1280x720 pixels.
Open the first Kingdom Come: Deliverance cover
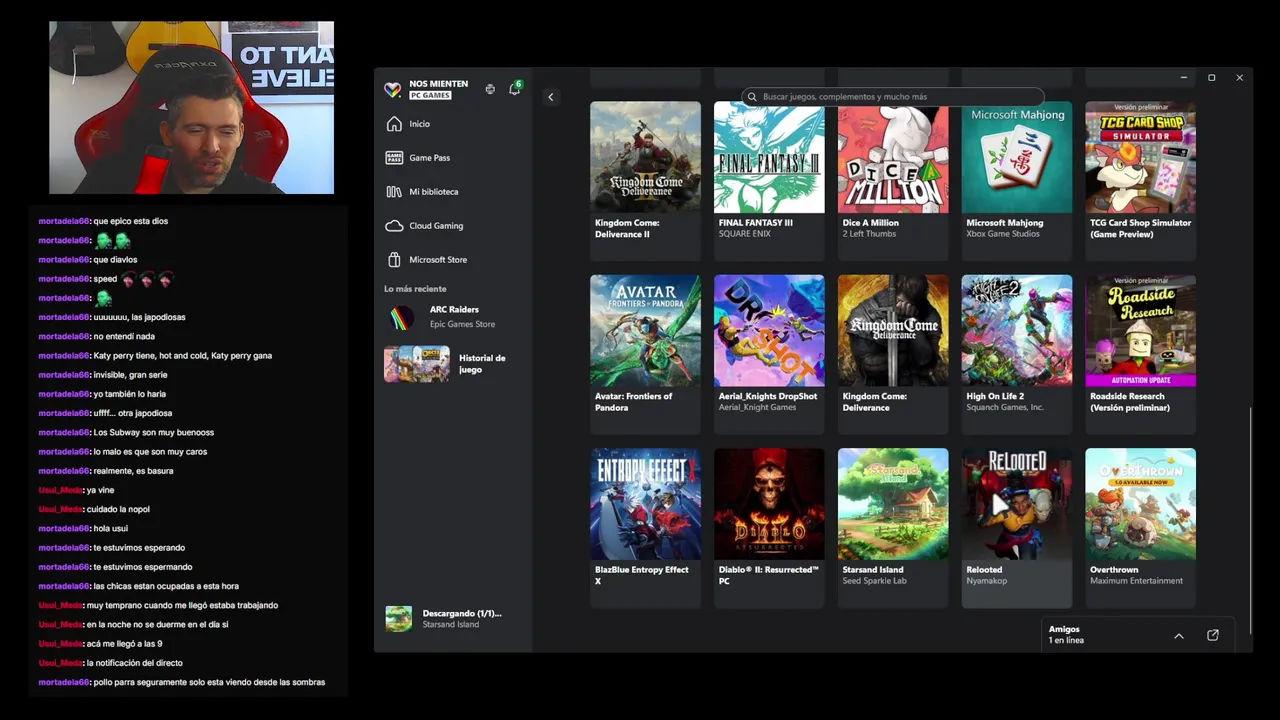click(893, 331)
